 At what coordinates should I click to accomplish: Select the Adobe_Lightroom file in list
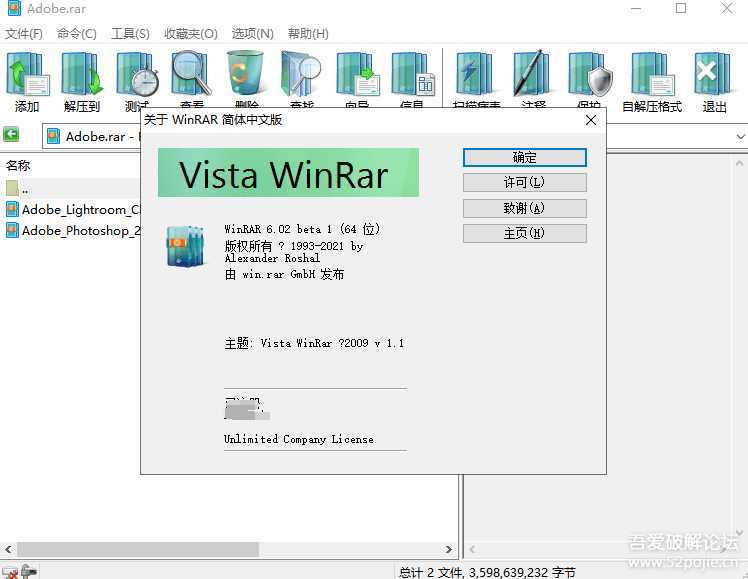[x=80, y=209]
